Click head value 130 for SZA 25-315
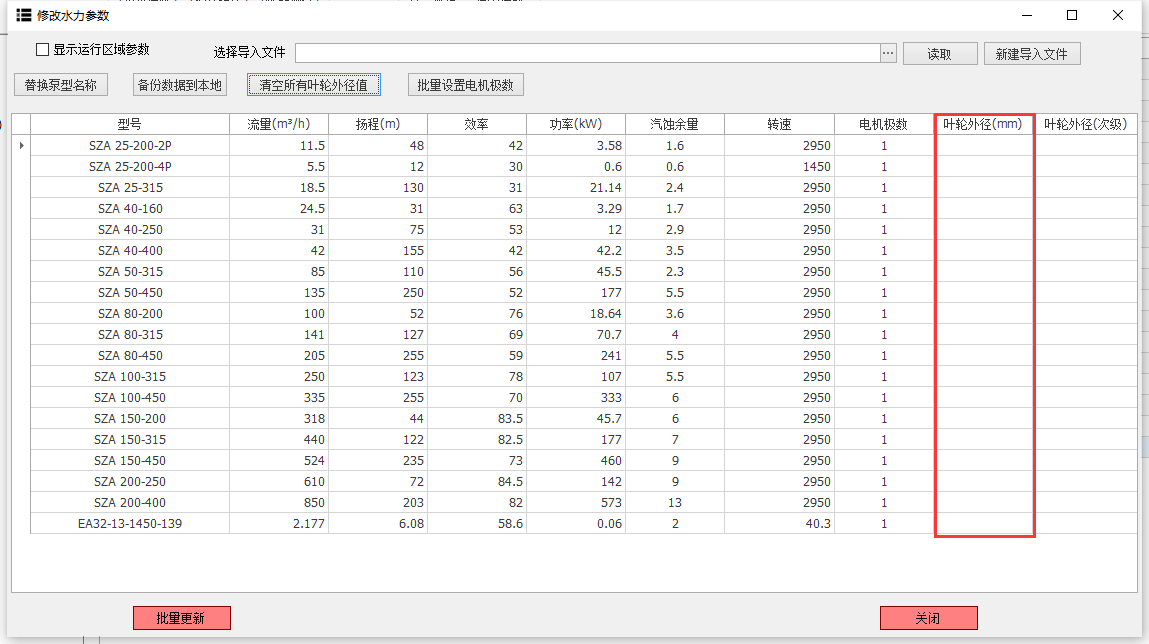1149x644 pixels. (x=378, y=188)
